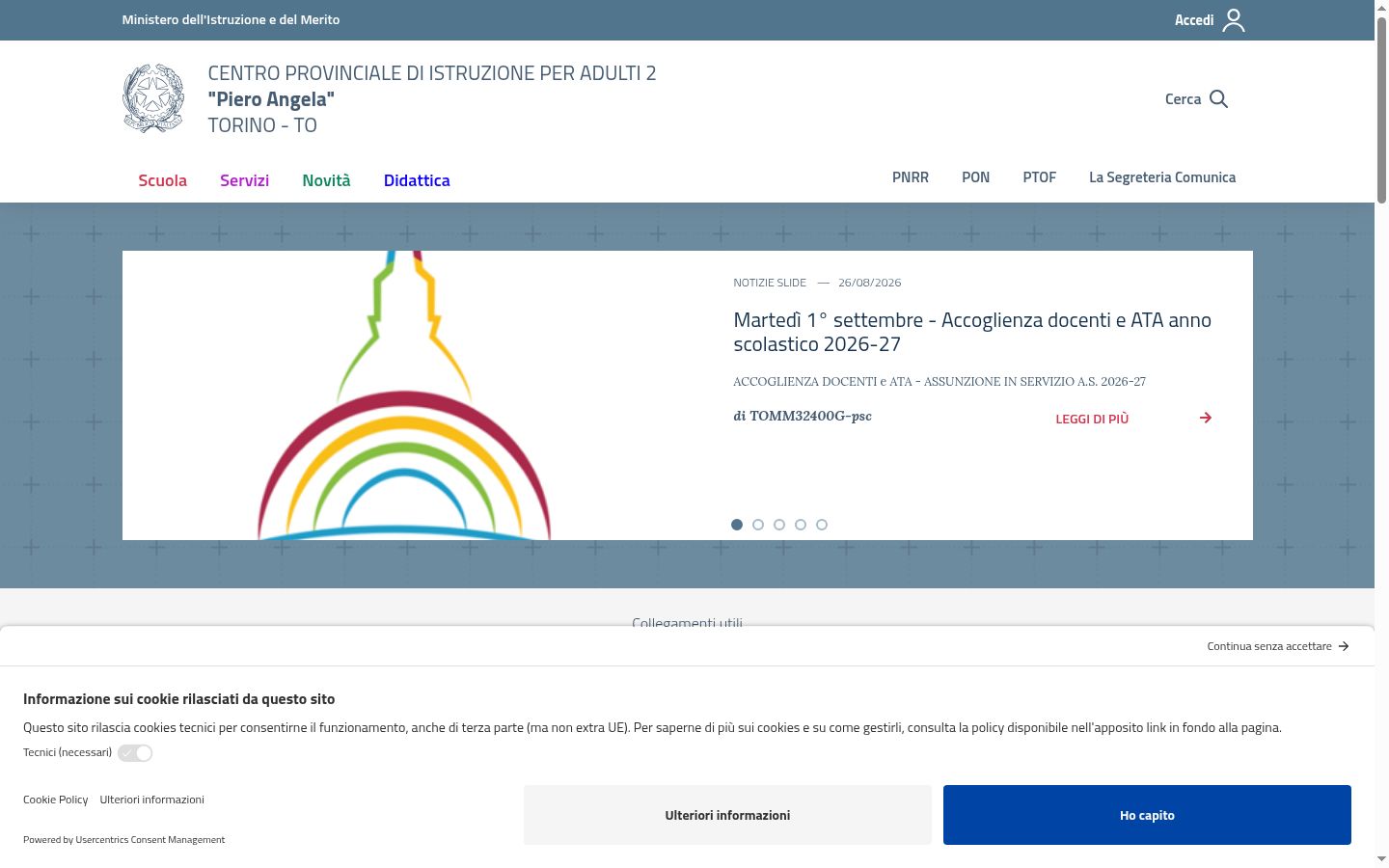The width and height of the screenshot is (1389, 868).
Task: Click the scrollbar up arrow
Action: tap(1381, 7)
